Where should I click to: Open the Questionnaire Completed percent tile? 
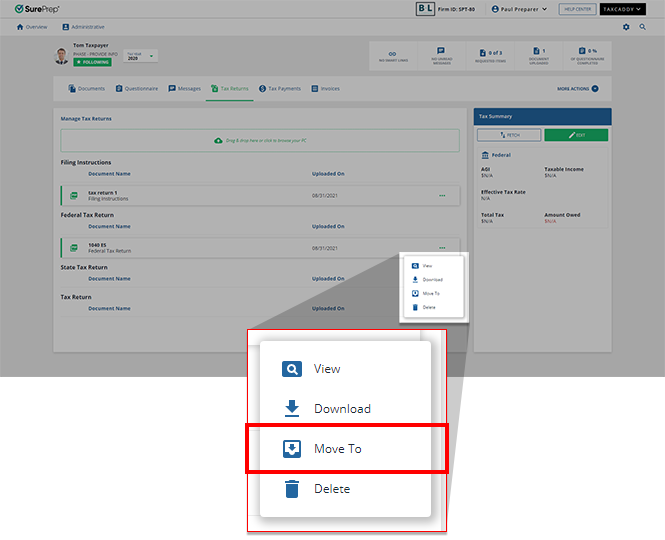click(587, 56)
